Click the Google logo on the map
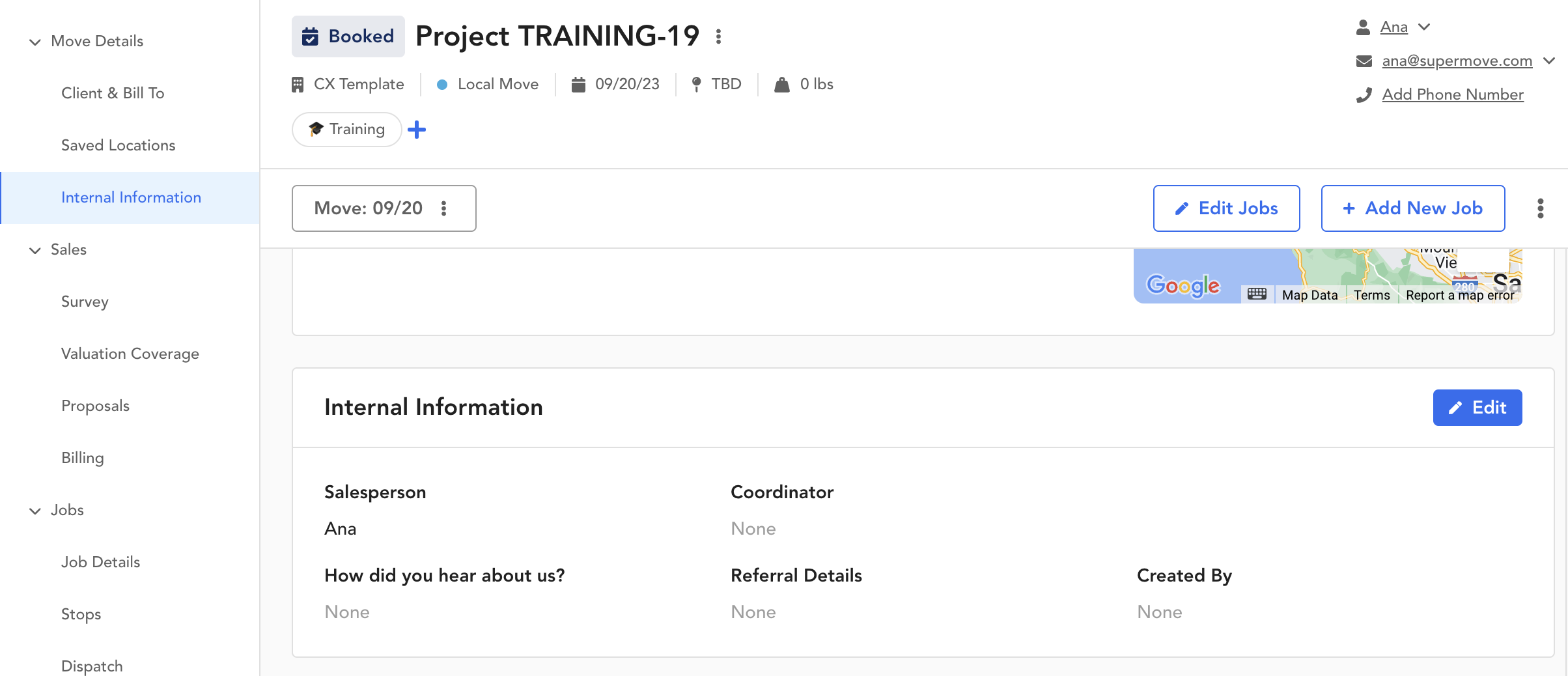 coord(1183,285)
